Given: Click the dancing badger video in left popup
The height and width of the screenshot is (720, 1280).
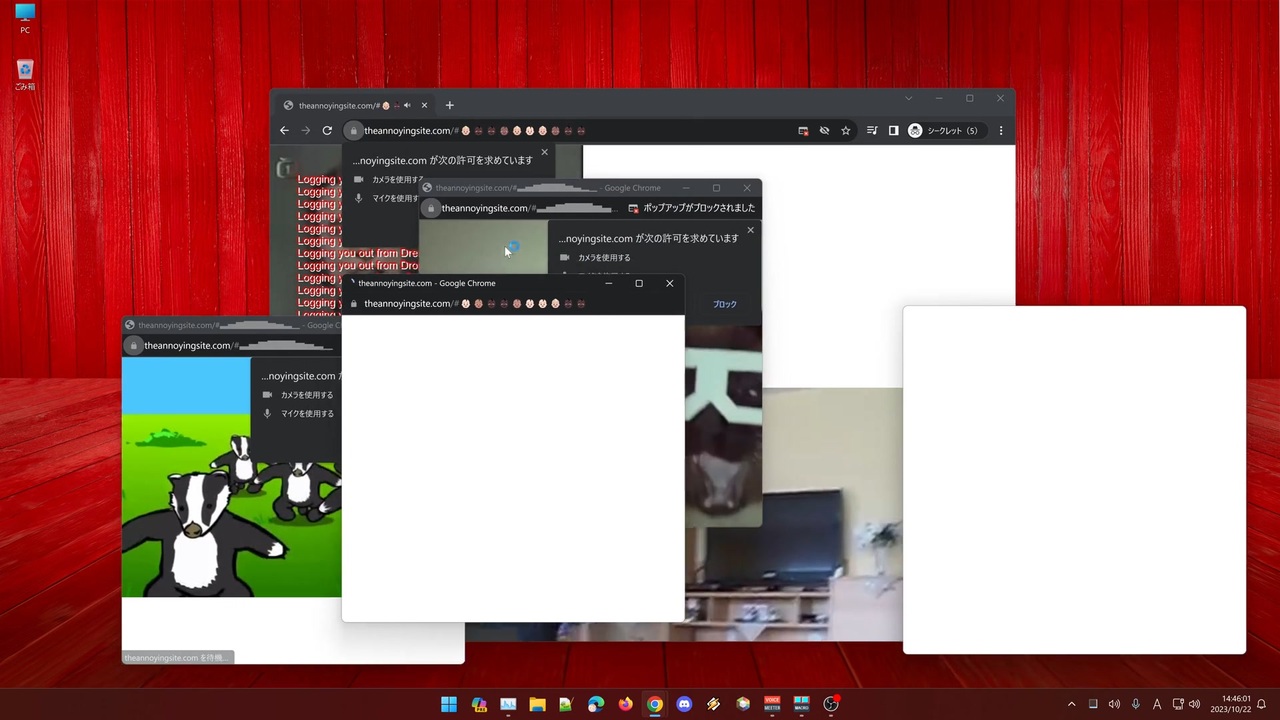Looking at the screenshot, I should 231,478.
